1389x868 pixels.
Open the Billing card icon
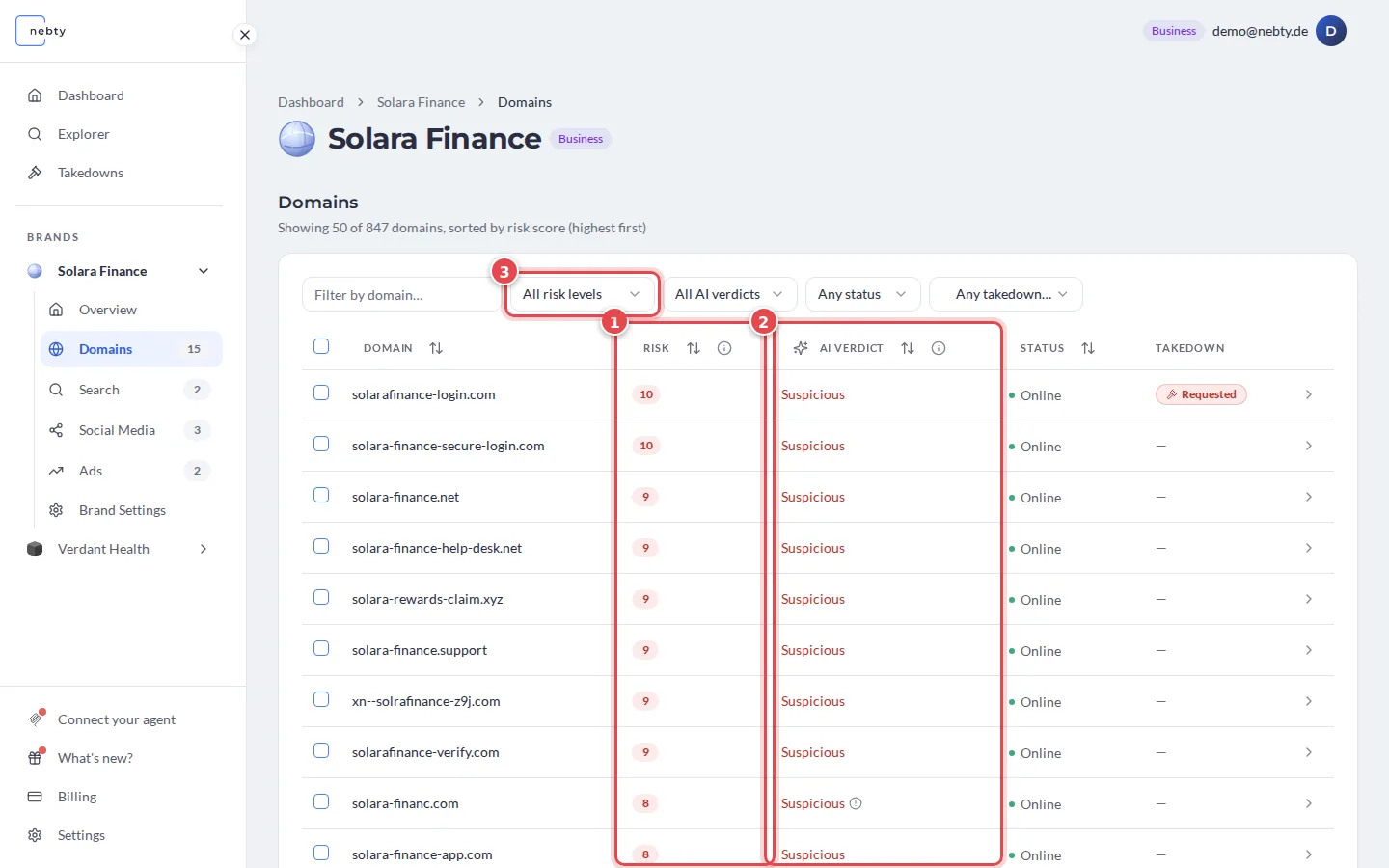point(35,797)
